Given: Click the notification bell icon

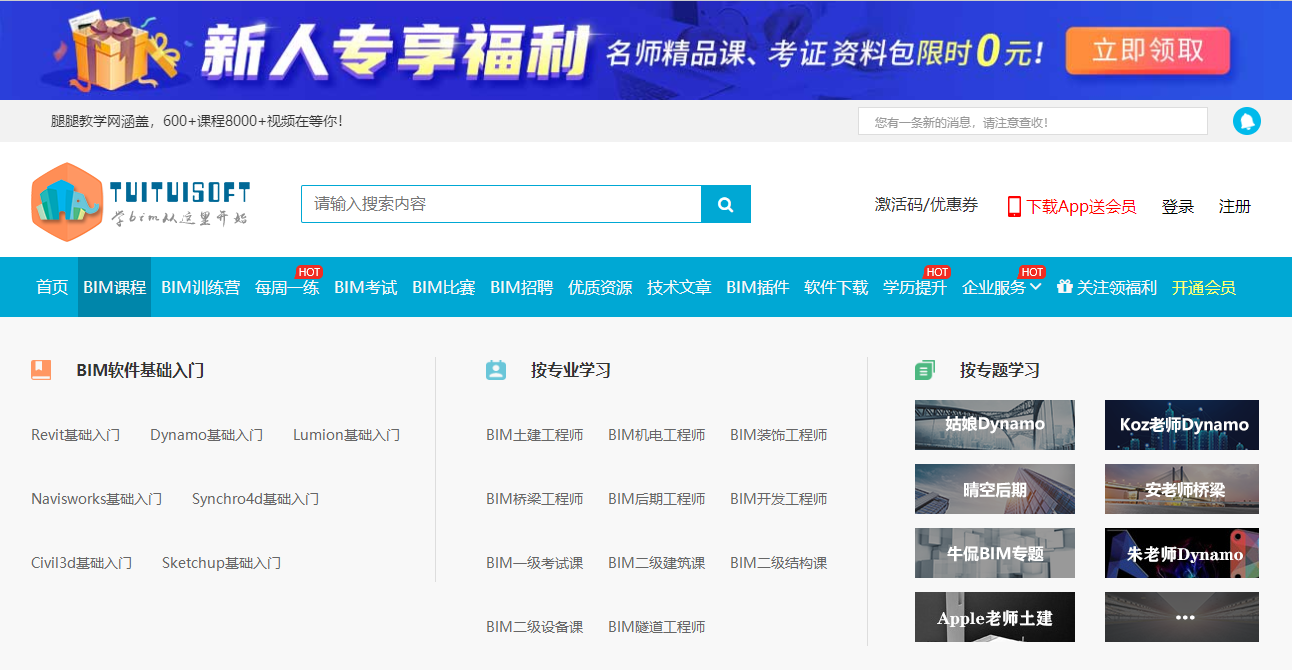Looking at the screenshot, I should pos(1246,121).
